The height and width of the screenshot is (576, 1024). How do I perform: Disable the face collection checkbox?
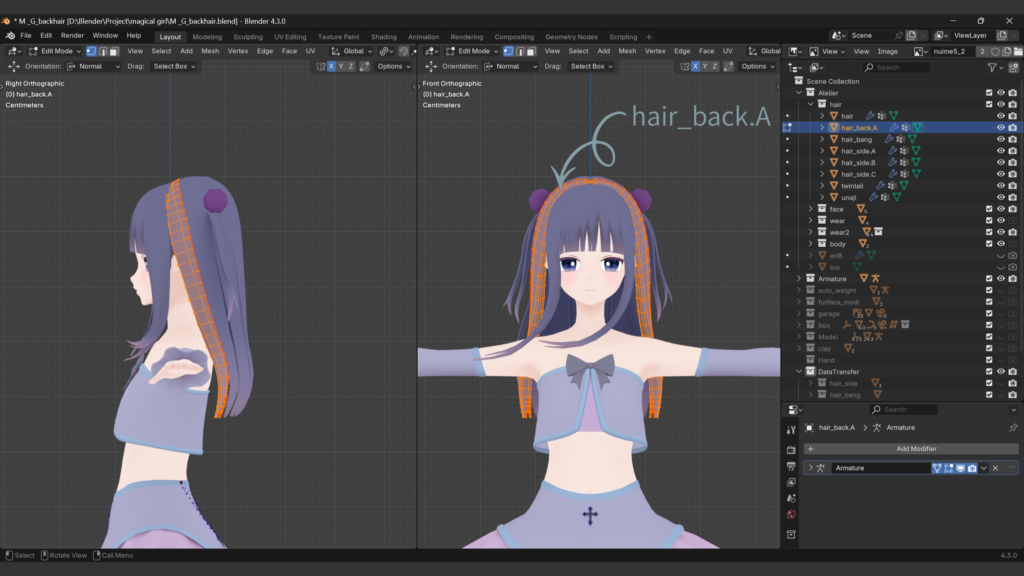989,208
